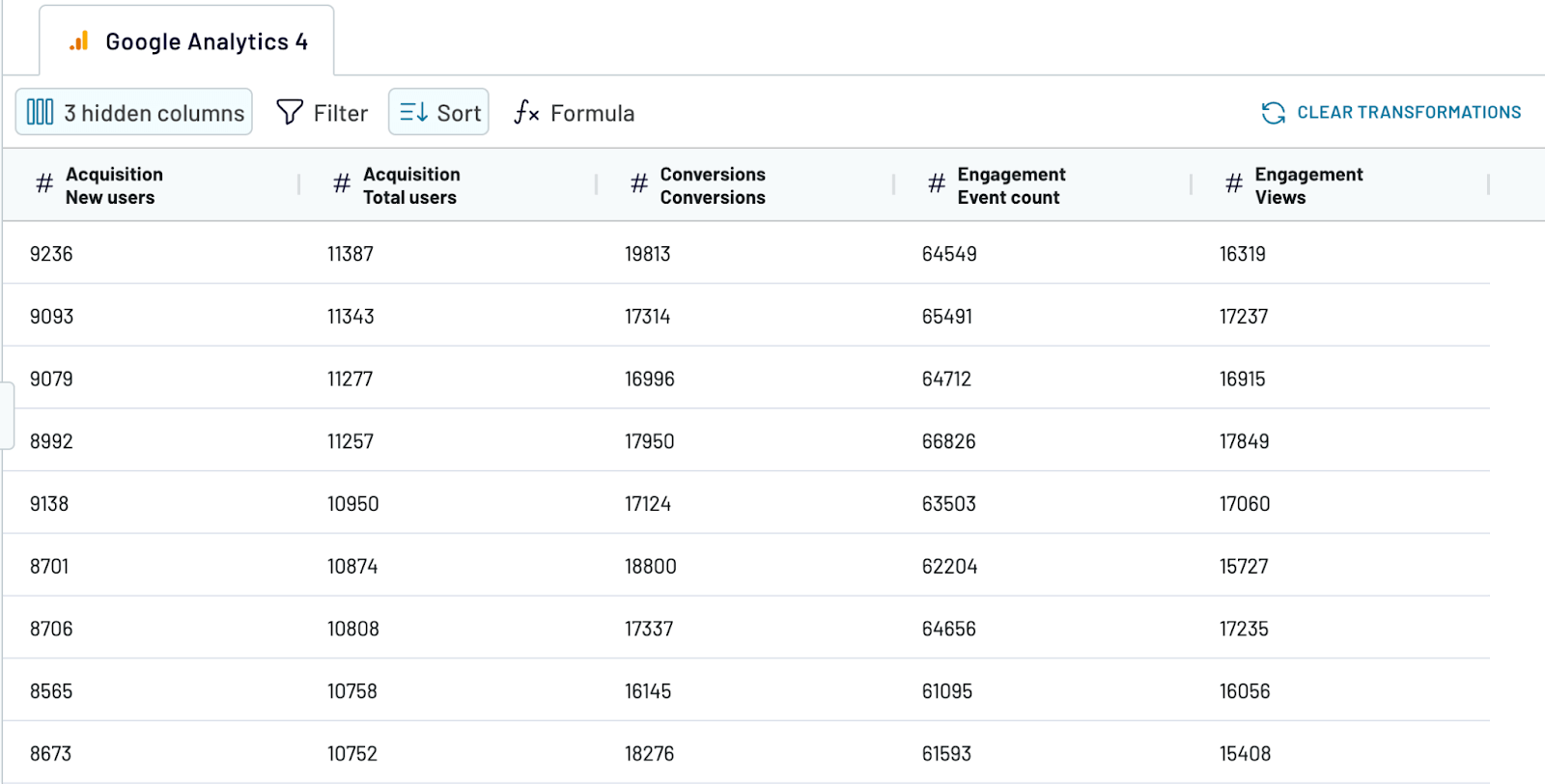
Task: Click the Views cell 16319
Action: 1243,254
